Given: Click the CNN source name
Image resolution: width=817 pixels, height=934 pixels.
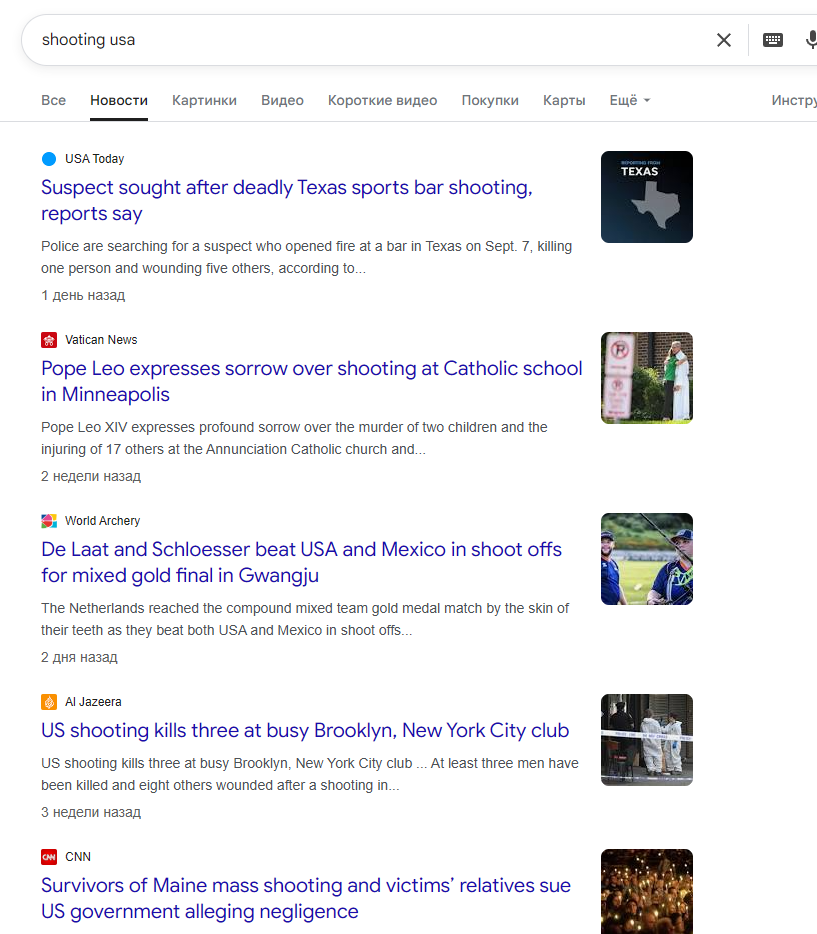Looking at the screenshot, I should 78,857.
